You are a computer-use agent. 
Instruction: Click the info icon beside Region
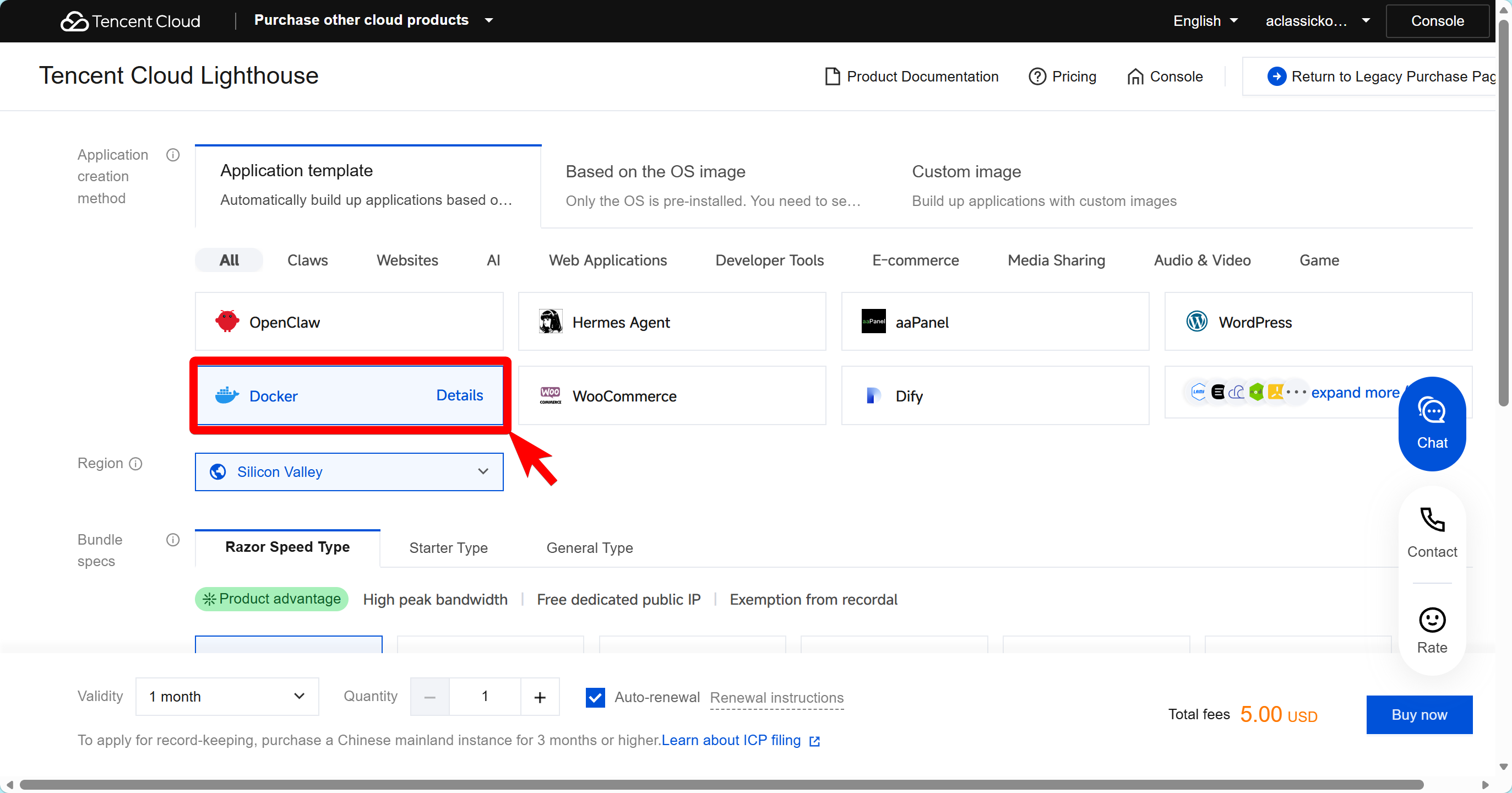pyautogui.click(x=135, y=464)
